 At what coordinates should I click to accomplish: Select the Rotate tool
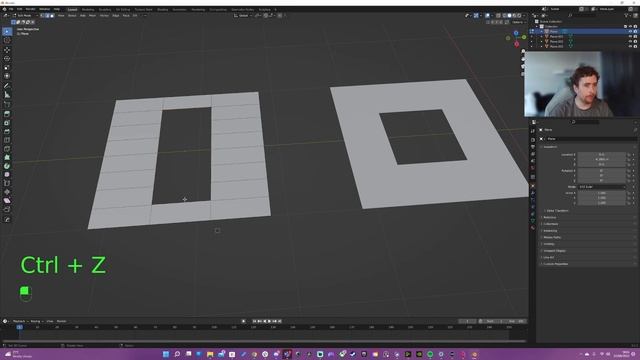pyautogui.click(x=7, y=58)
